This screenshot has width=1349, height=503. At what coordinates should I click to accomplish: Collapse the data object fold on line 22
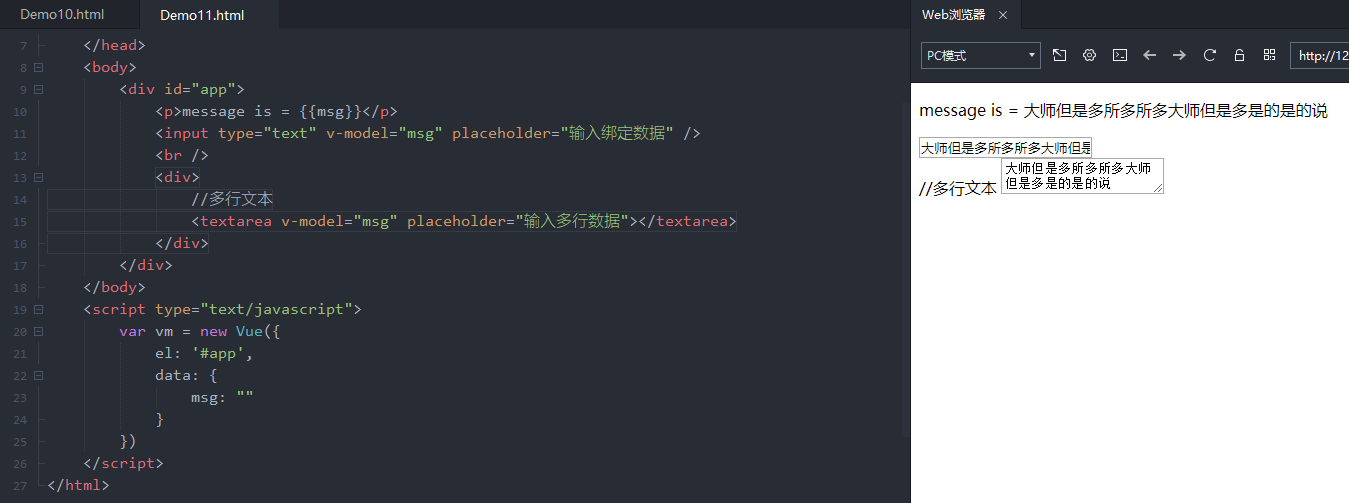[39, 375]
